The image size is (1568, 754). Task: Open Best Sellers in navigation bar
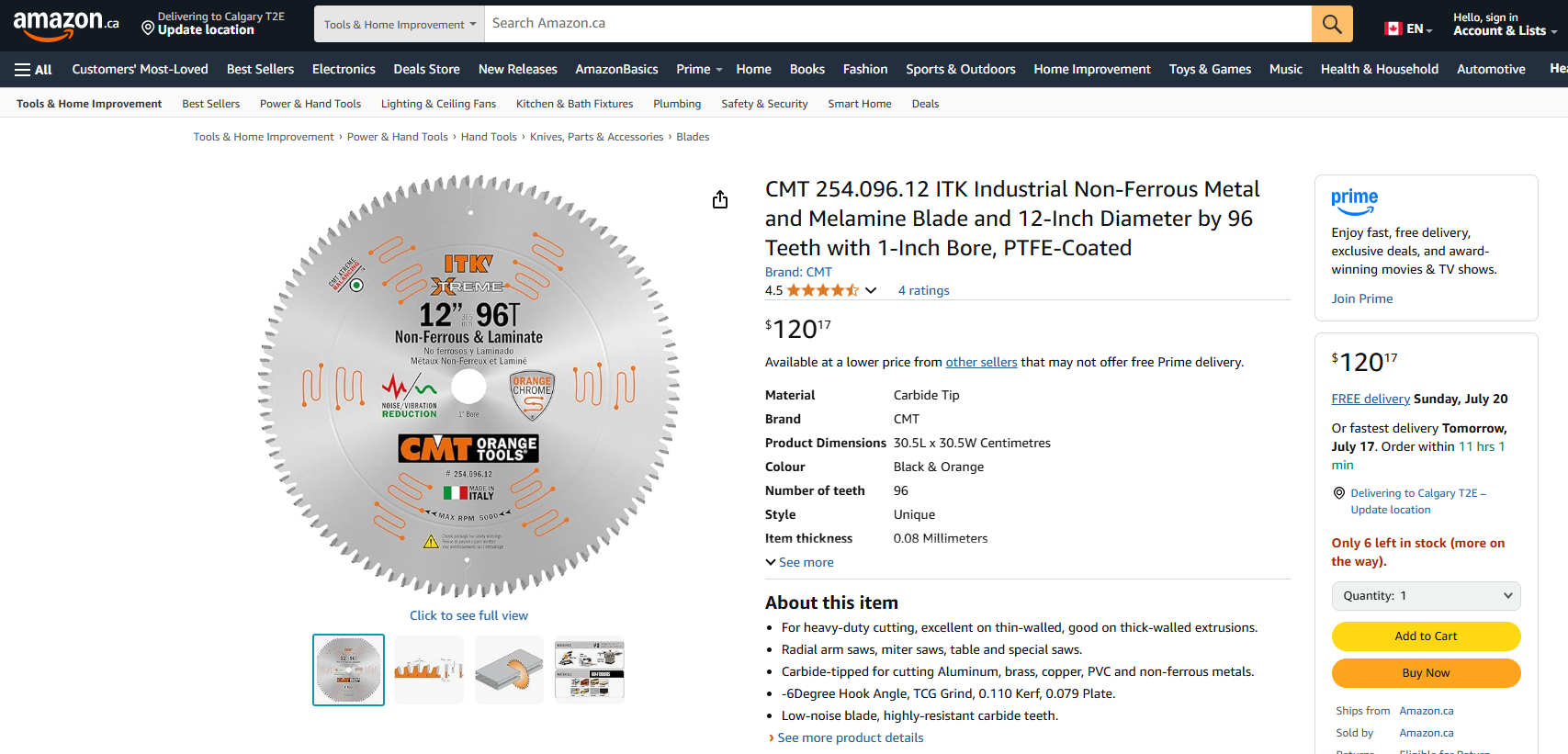pyautogui.click(x=260, y=70)
